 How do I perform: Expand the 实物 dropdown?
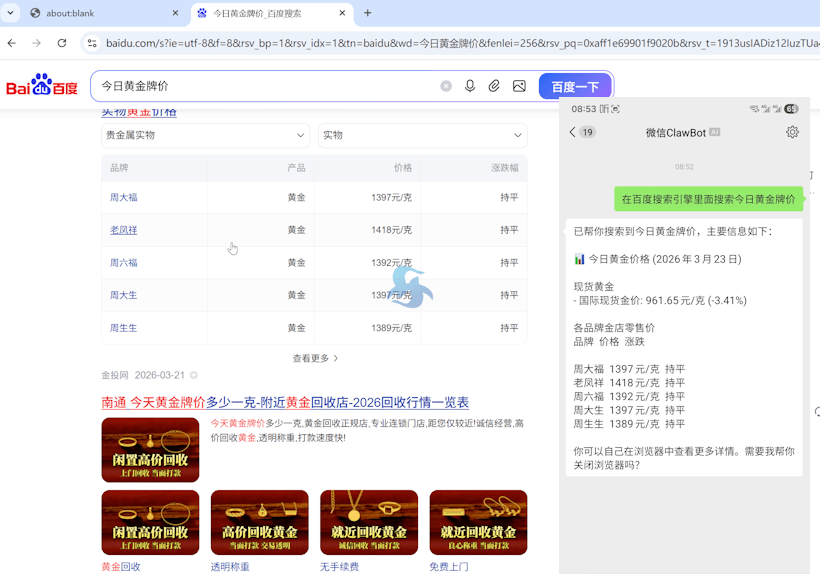click(423, 135)
